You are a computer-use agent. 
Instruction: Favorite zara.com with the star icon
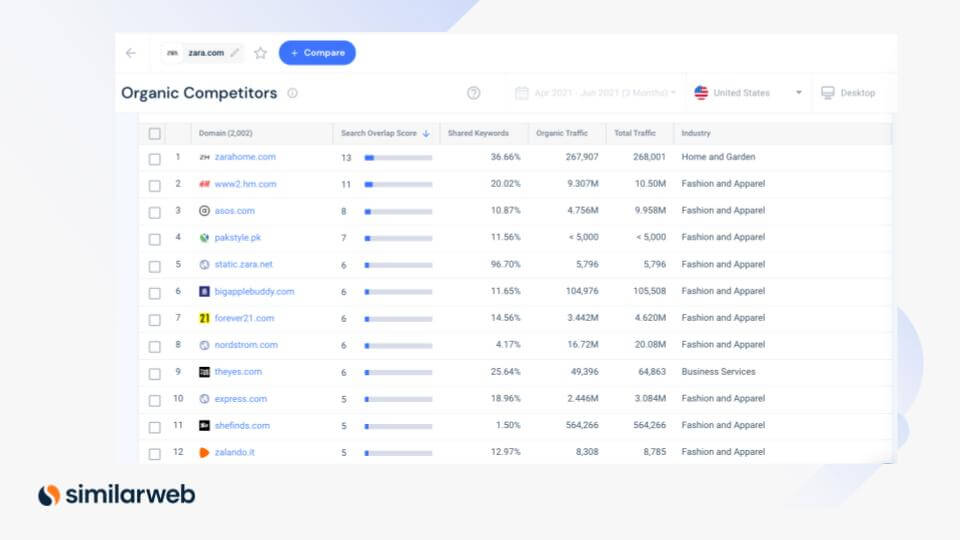click(x=260, y=53)
